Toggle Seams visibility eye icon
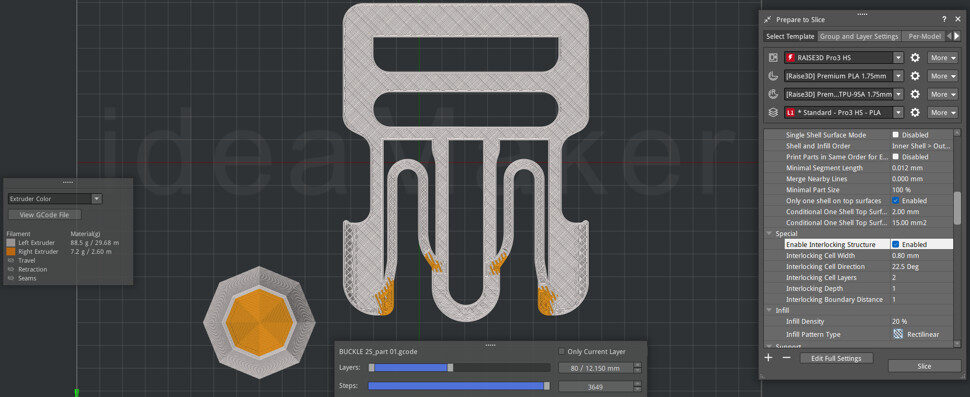 click(x=11, y=278)
